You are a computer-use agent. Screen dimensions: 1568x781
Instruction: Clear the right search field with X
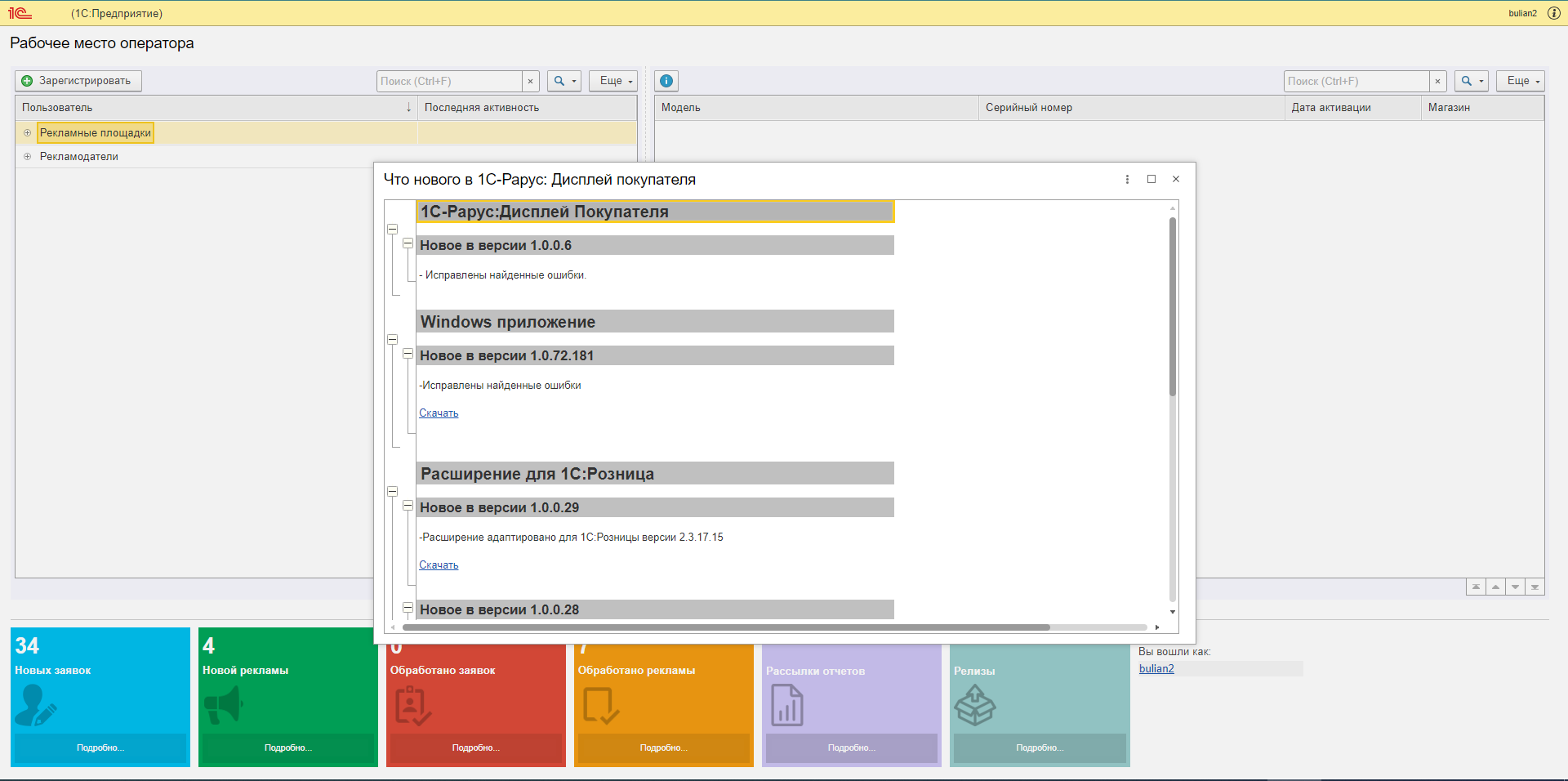(x=1438, y=81)
